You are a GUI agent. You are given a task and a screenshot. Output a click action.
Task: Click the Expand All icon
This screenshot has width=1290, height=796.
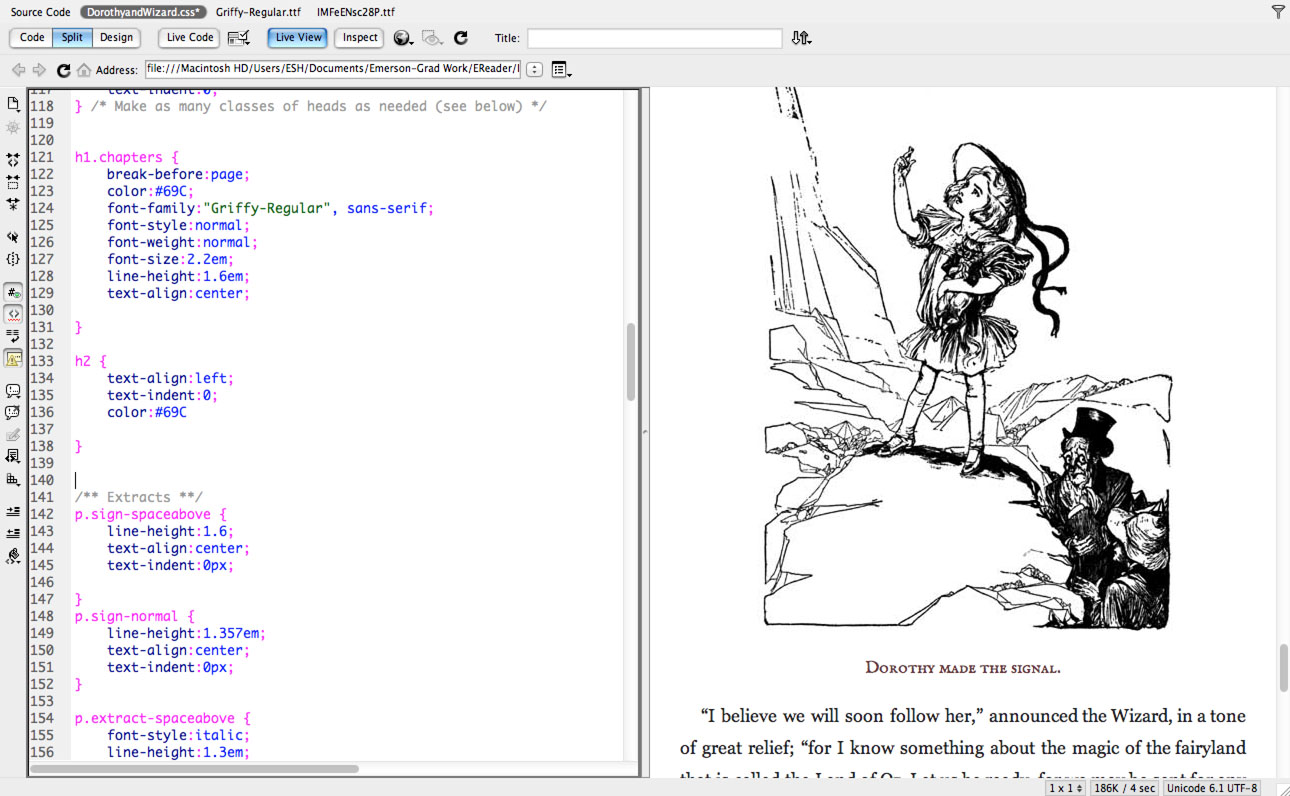(13, 204)
